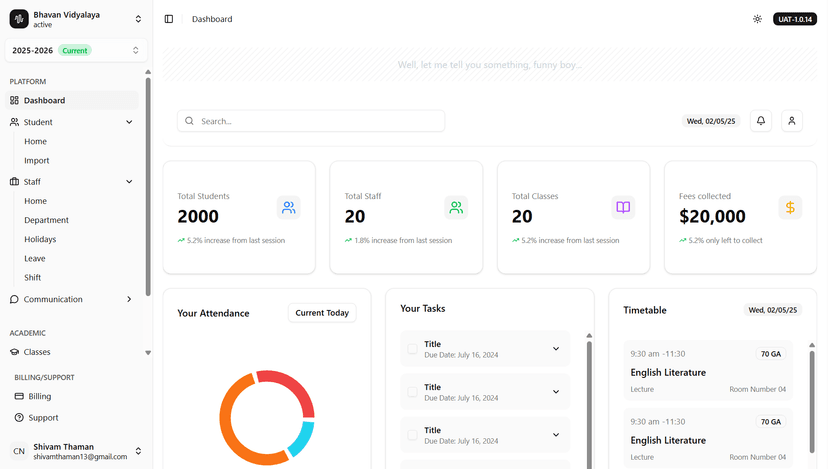Toggle the sidebar panel icon
828x469 pixels.
tap(169, 19)
